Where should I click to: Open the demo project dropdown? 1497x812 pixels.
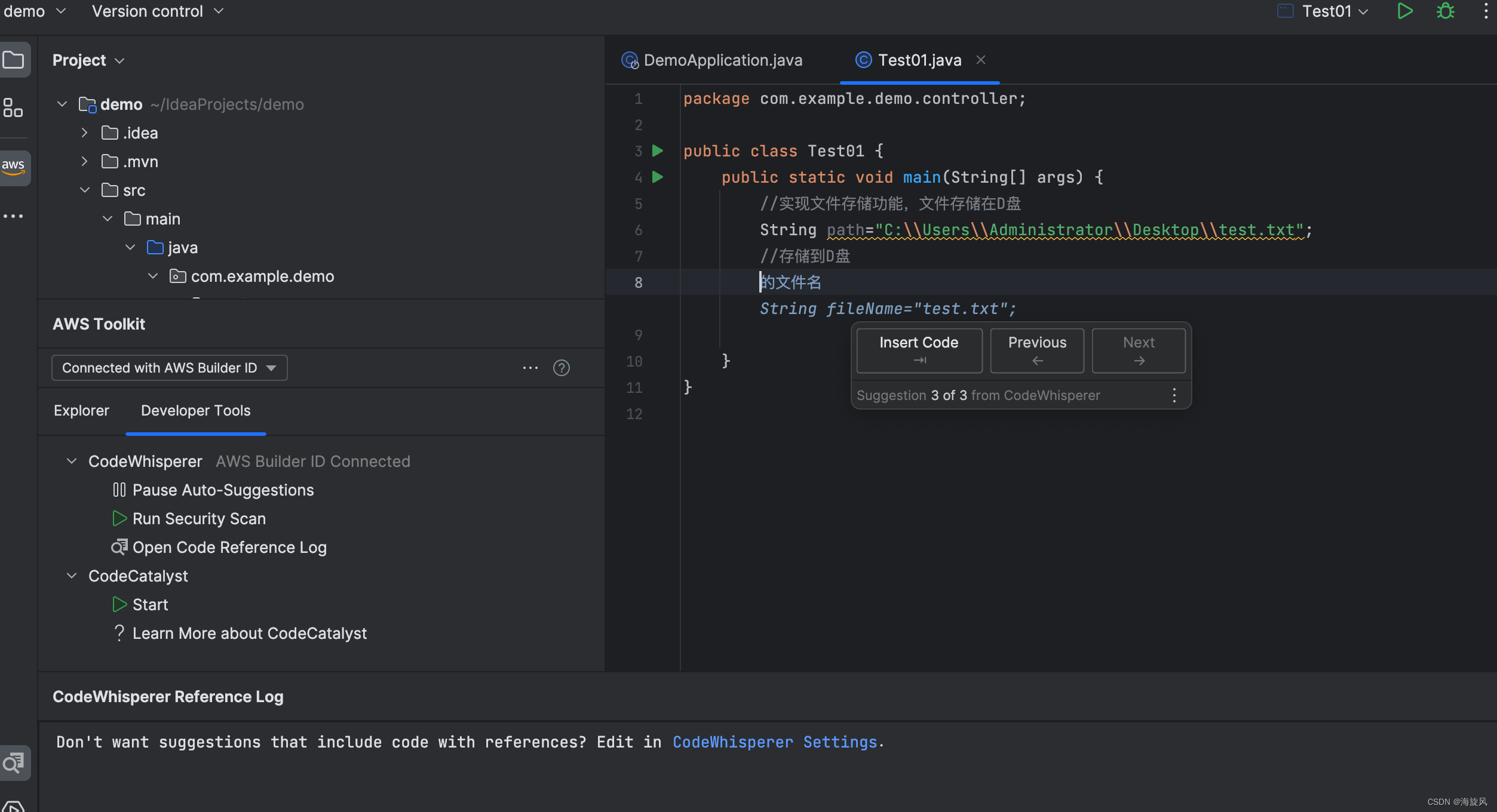[x=35, y=11]
